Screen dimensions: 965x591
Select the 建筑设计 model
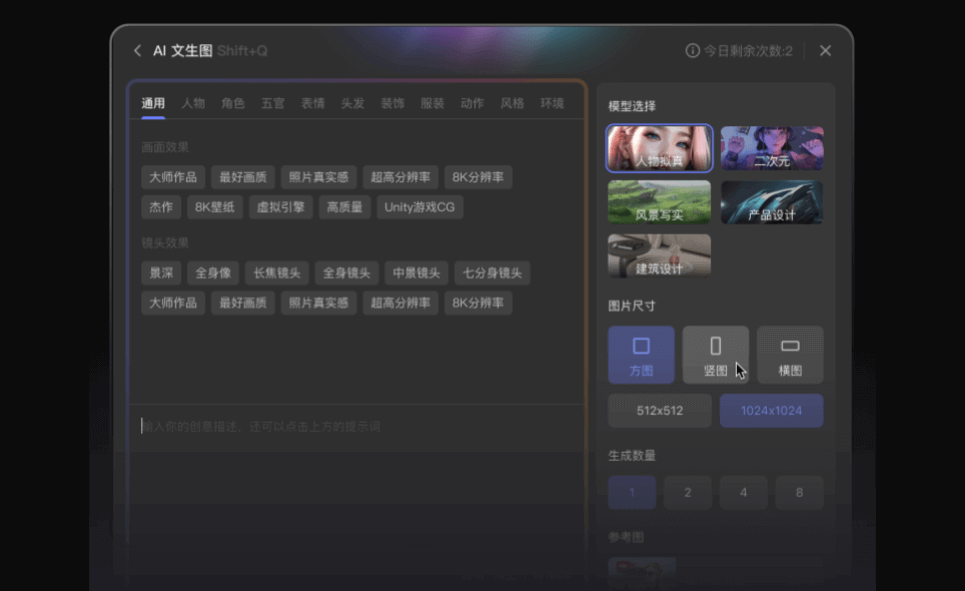tap(659, 255)
